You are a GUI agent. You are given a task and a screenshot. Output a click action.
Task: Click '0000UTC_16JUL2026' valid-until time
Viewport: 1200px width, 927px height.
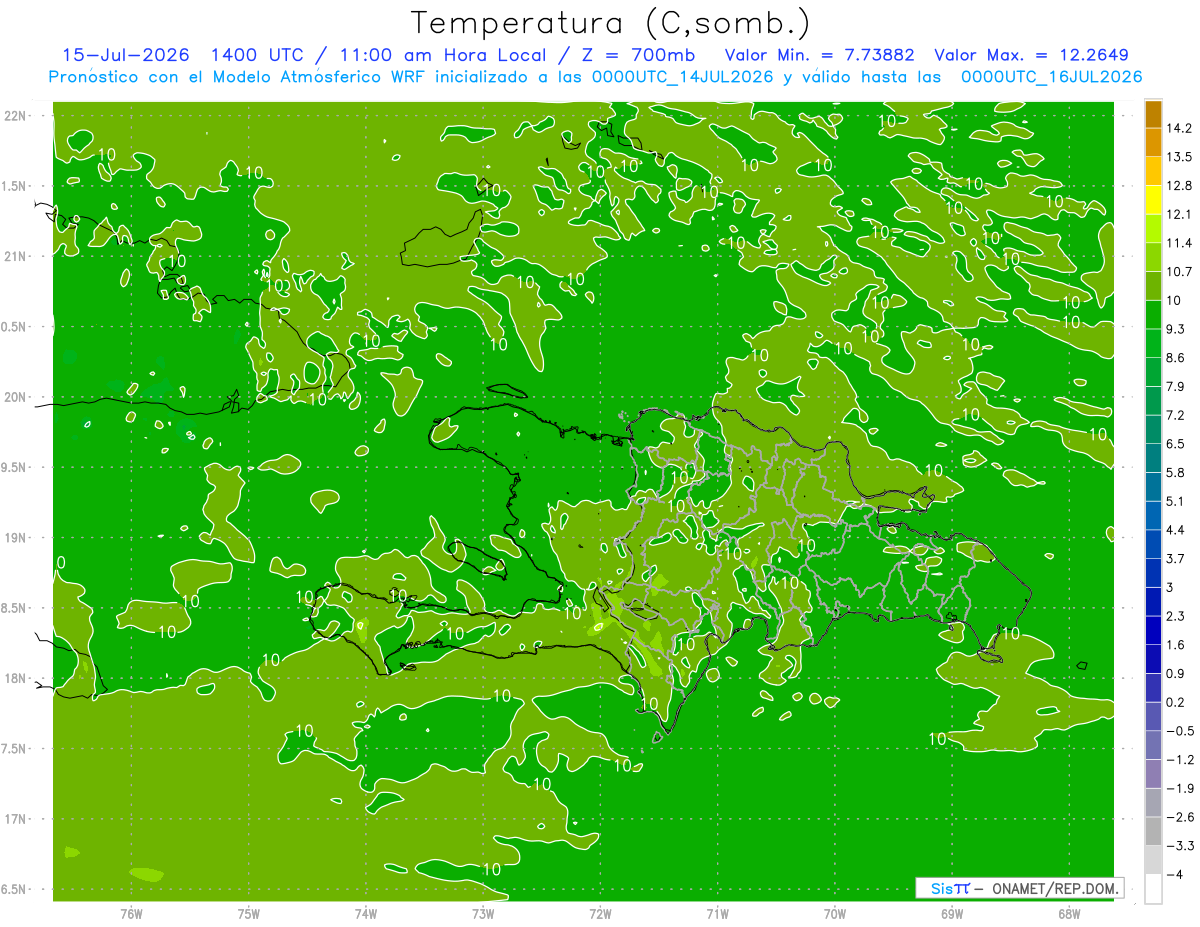pos(1051,77)
